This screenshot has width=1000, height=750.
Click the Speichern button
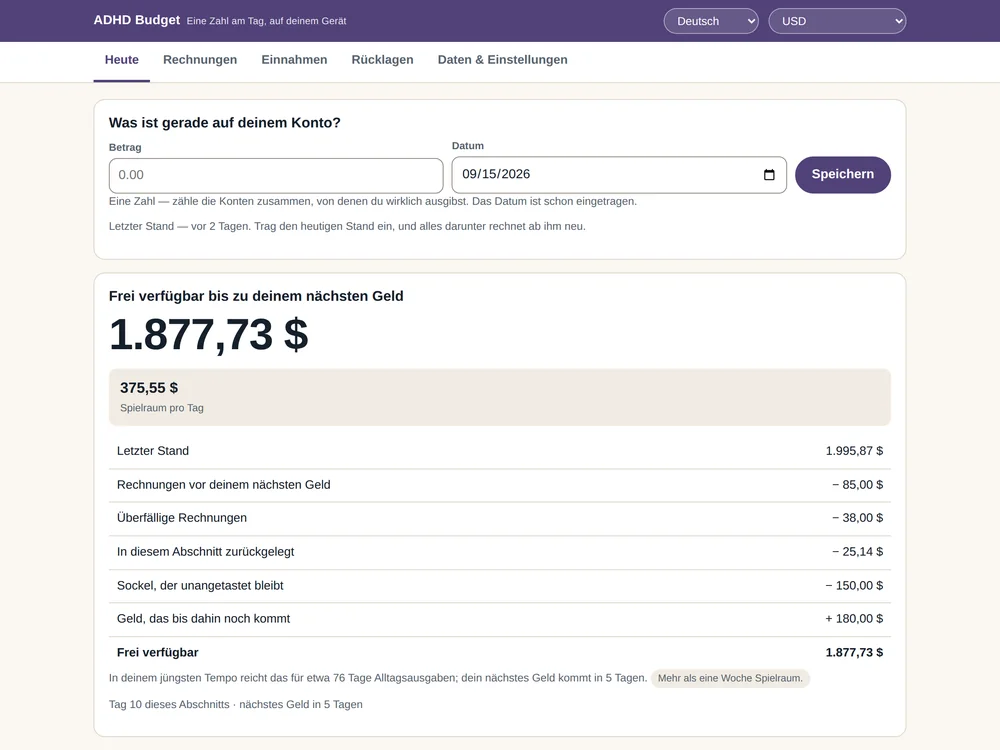pyautogui.click(x=842, y=175)
